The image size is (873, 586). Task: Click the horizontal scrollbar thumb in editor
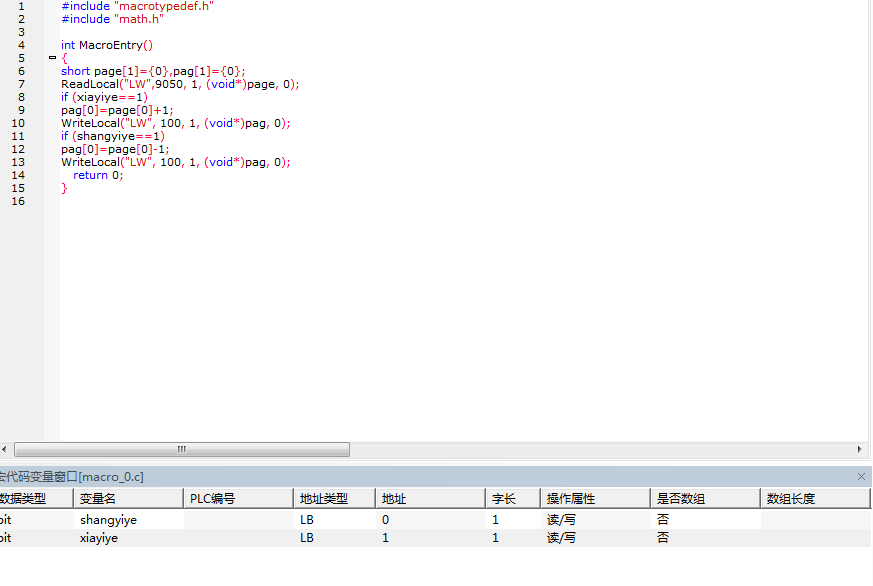pyautogui.click(x=182, y=450)
